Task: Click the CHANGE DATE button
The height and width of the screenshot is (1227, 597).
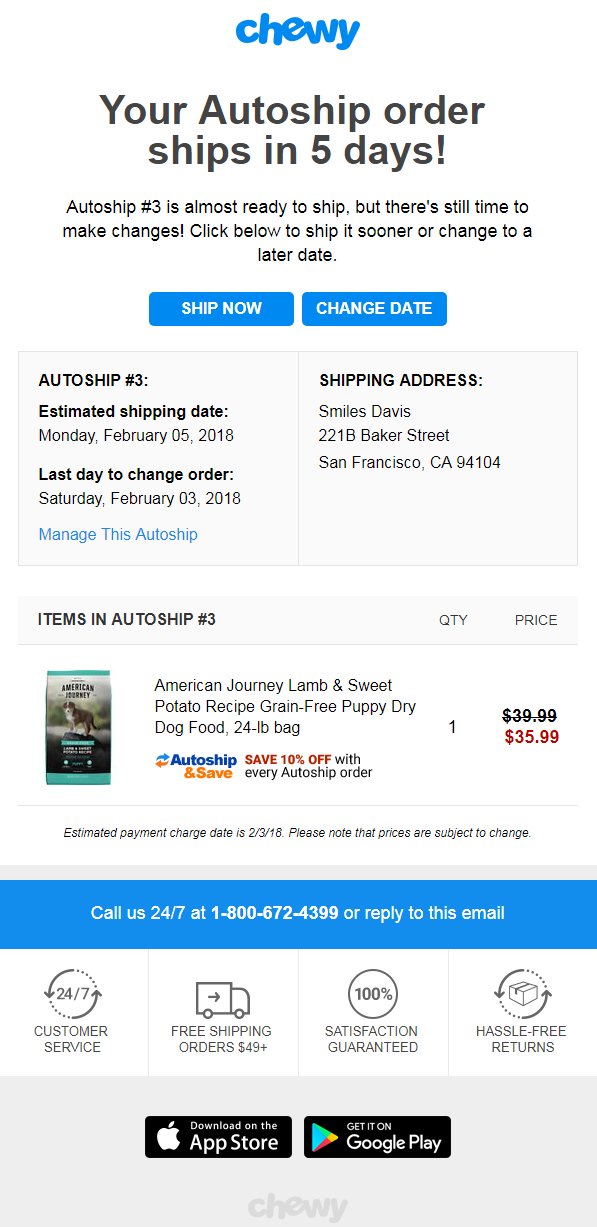Action: pos(374,309)
